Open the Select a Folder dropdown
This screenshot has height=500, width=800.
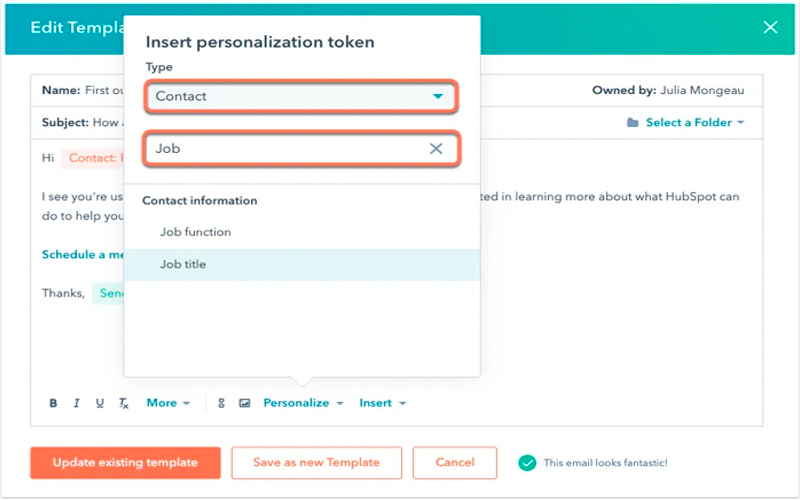tap(686, 122)
